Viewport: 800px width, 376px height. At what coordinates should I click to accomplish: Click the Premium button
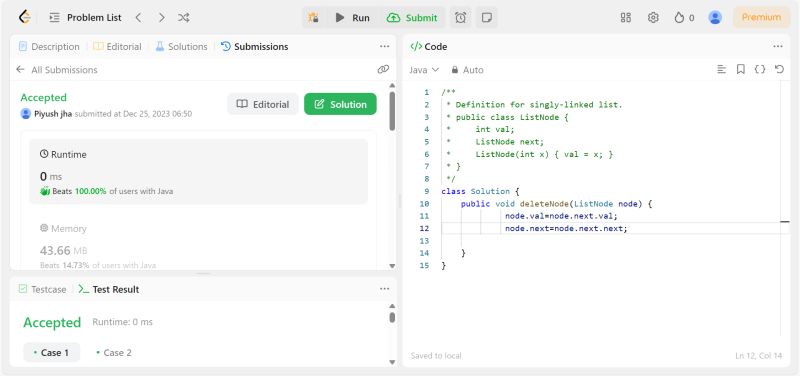pyautogui.click(x=761, y=17)
